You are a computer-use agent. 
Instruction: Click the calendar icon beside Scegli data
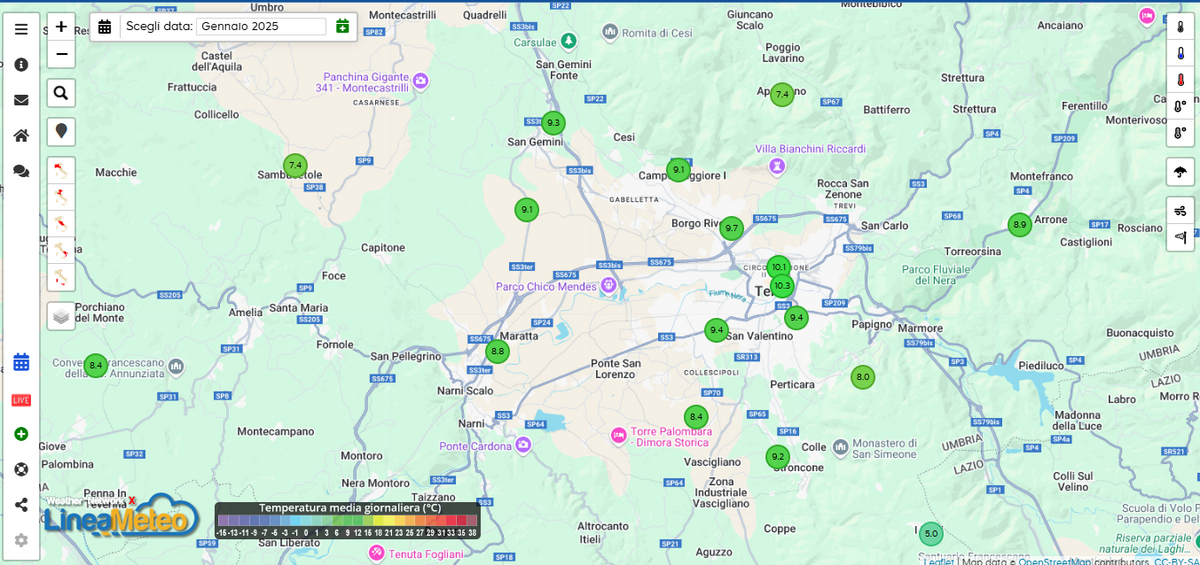coord(105,26)
